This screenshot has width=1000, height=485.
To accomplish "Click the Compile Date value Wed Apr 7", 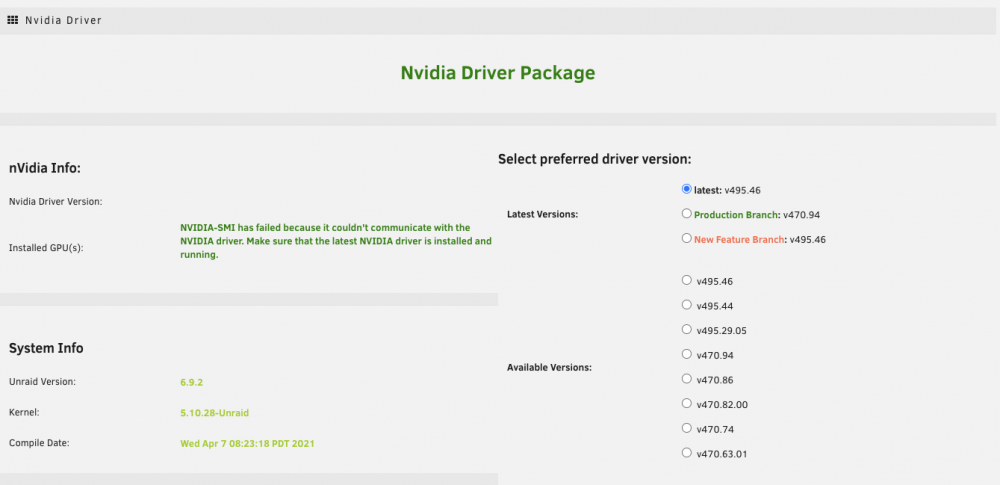I will 247,443.
